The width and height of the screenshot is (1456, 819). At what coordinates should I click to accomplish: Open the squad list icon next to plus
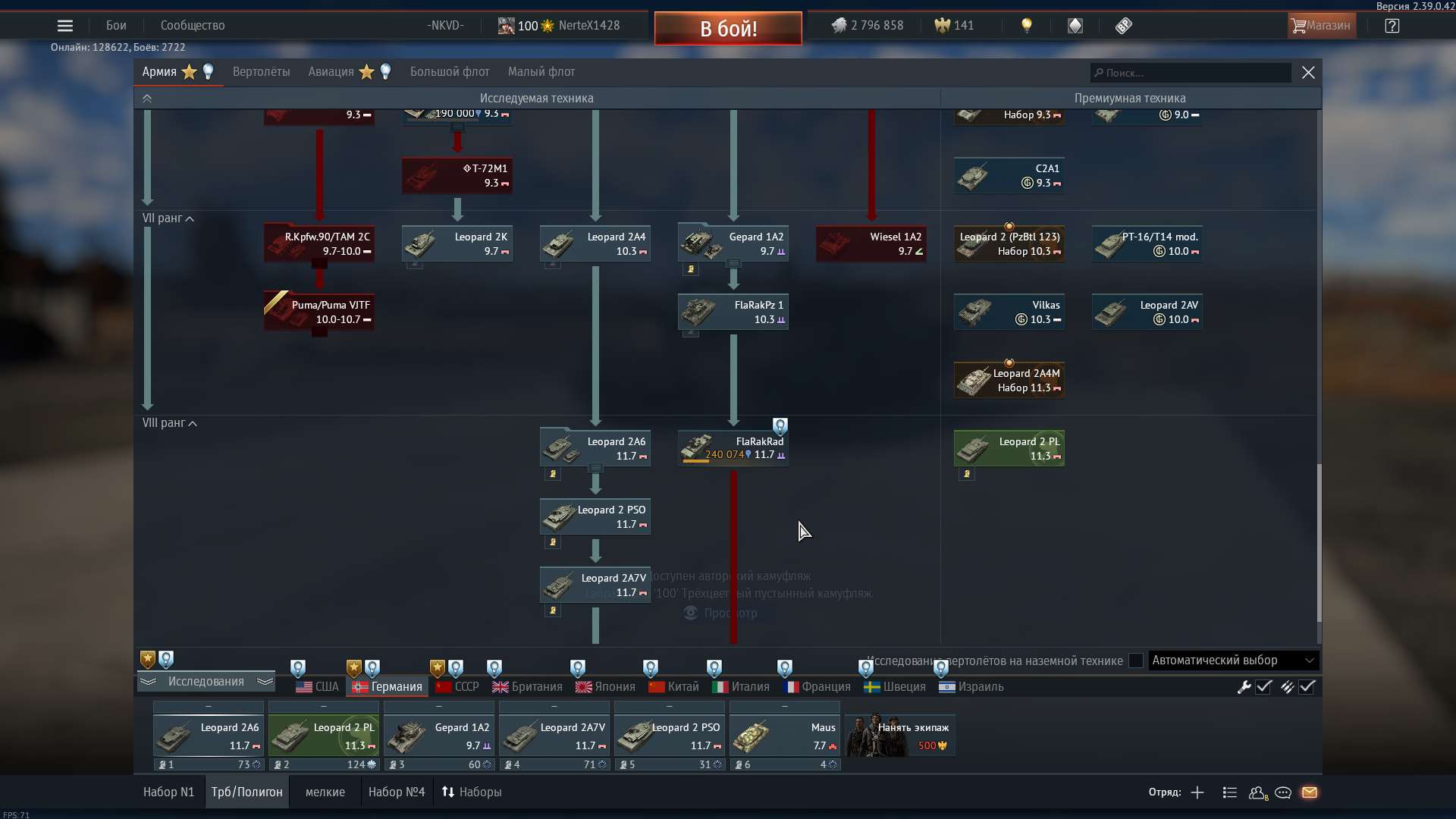(1230, 792)
